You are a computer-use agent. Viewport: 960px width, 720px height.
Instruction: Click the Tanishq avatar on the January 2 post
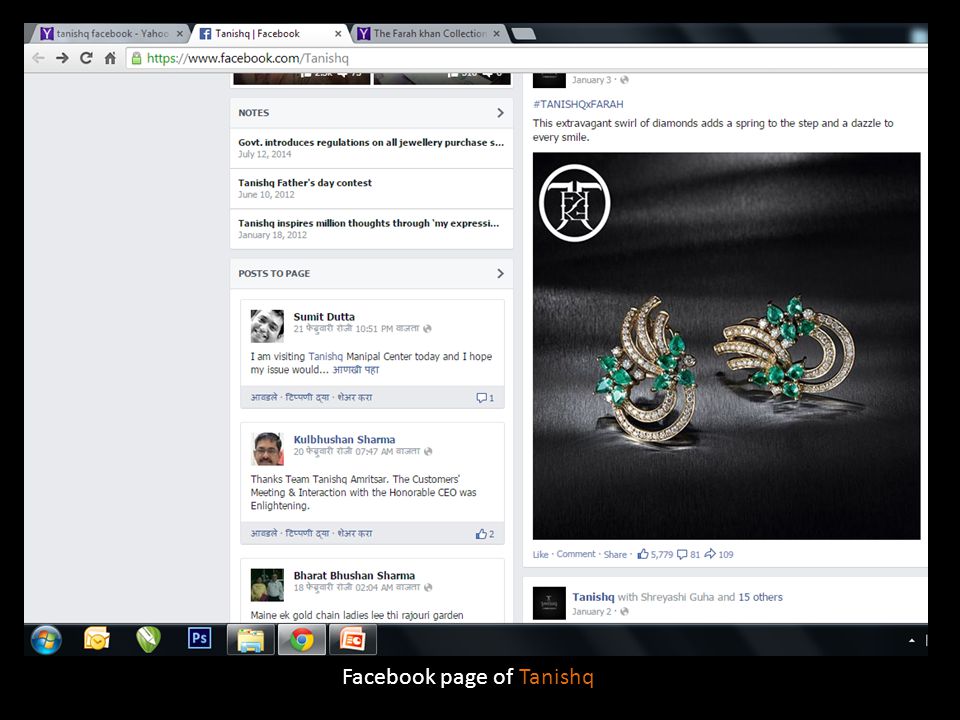[x=549, y=604]
